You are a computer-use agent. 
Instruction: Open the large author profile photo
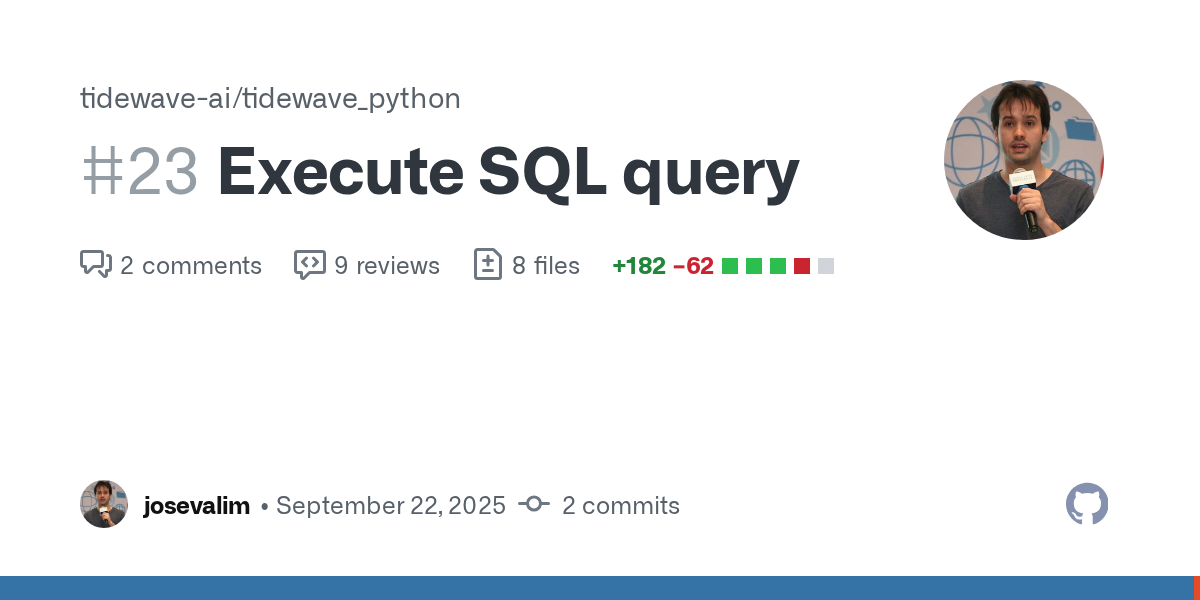click(1023, 160)
